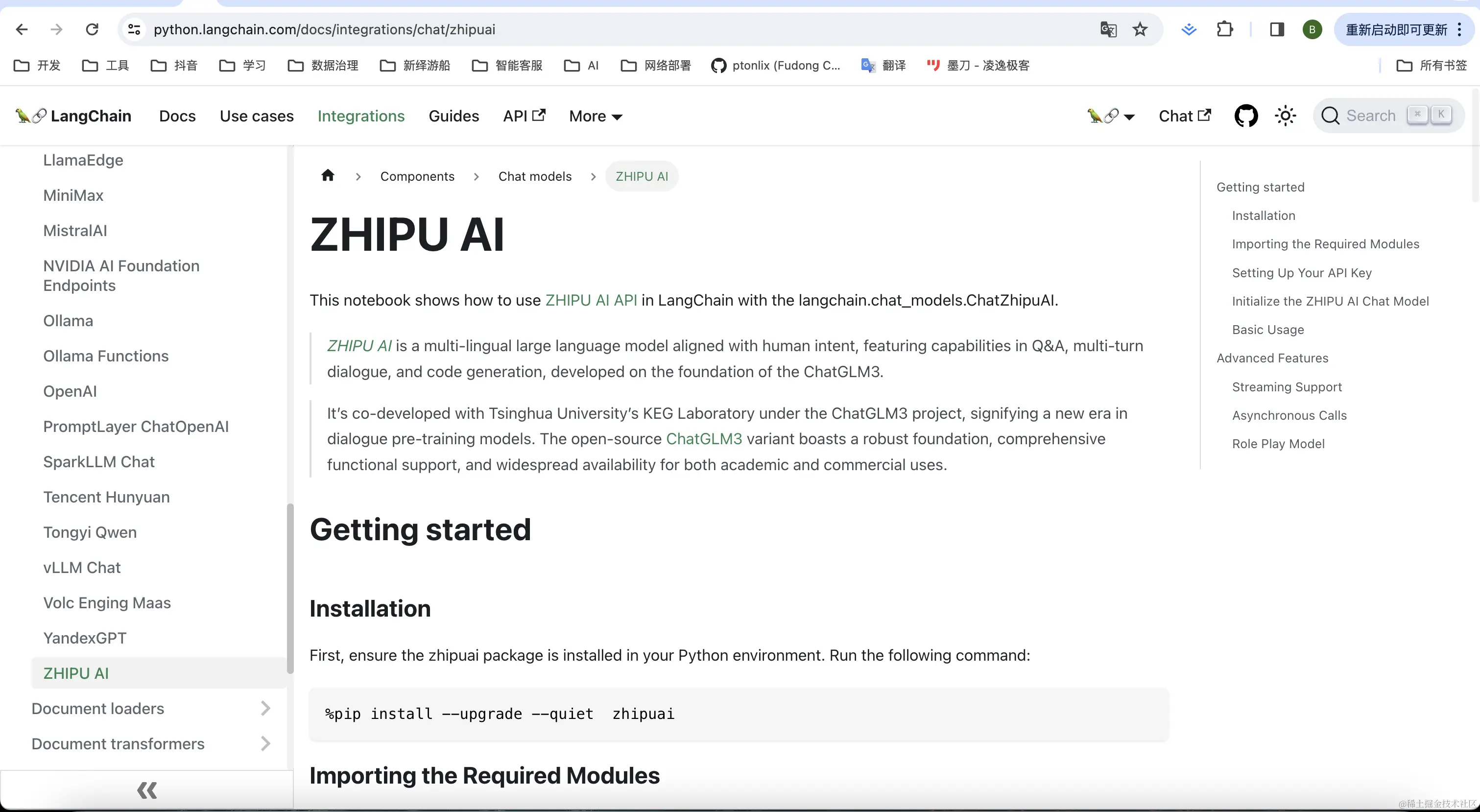This screenshot has width=1480, height=812.
Task: Open the 抖音 bookmark folder
Action: (x=174, y=66)
